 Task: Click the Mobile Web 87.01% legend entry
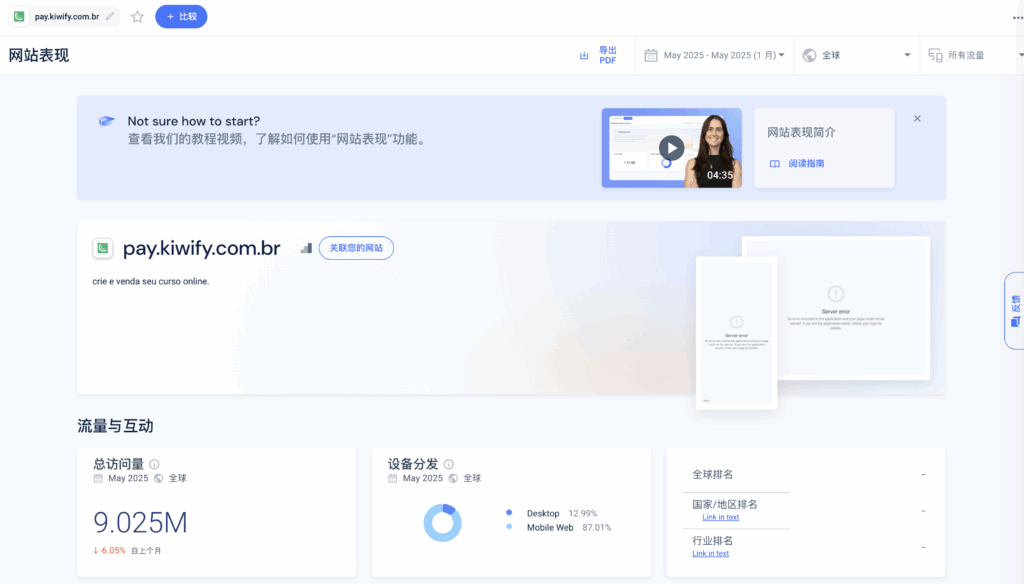559,528
